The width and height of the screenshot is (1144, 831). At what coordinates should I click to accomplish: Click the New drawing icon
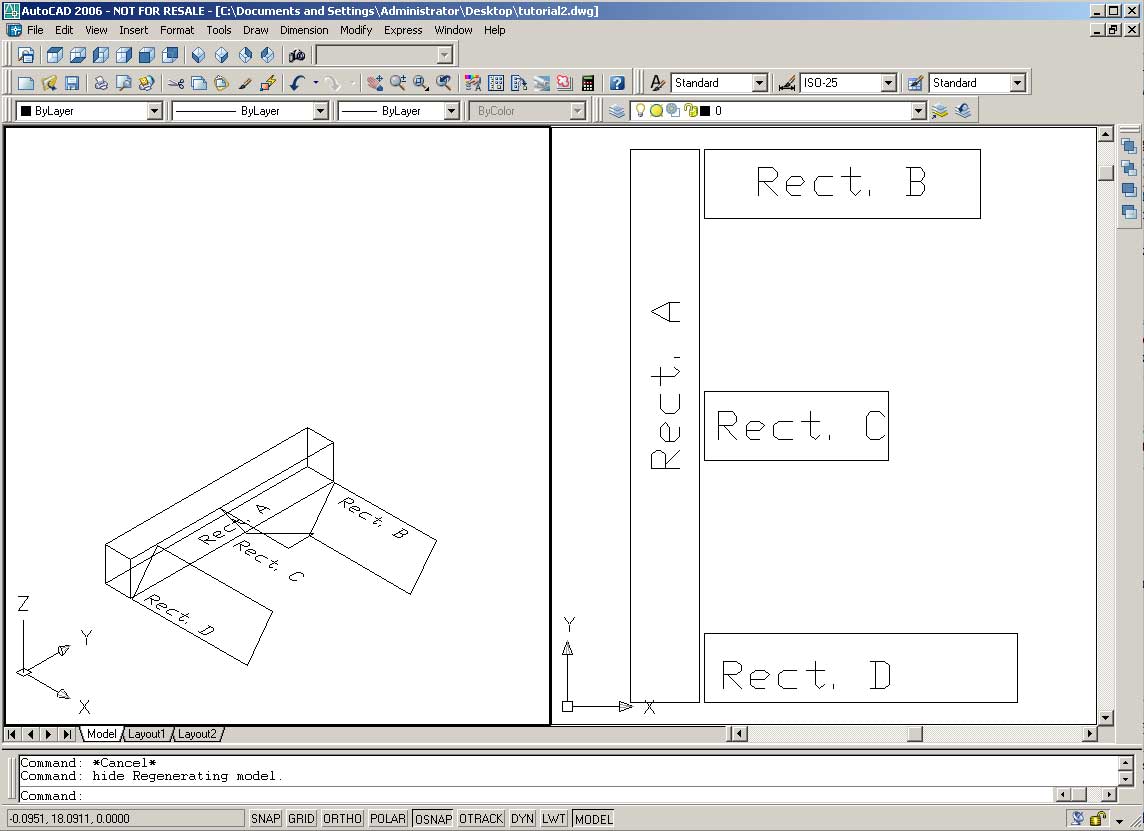[x=26, y=83]
